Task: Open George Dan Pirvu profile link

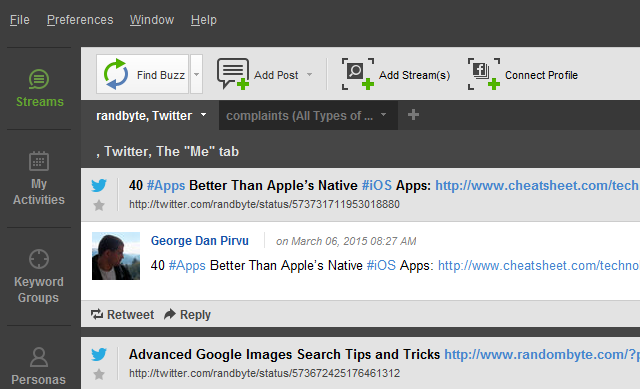Action: point(200,241)
